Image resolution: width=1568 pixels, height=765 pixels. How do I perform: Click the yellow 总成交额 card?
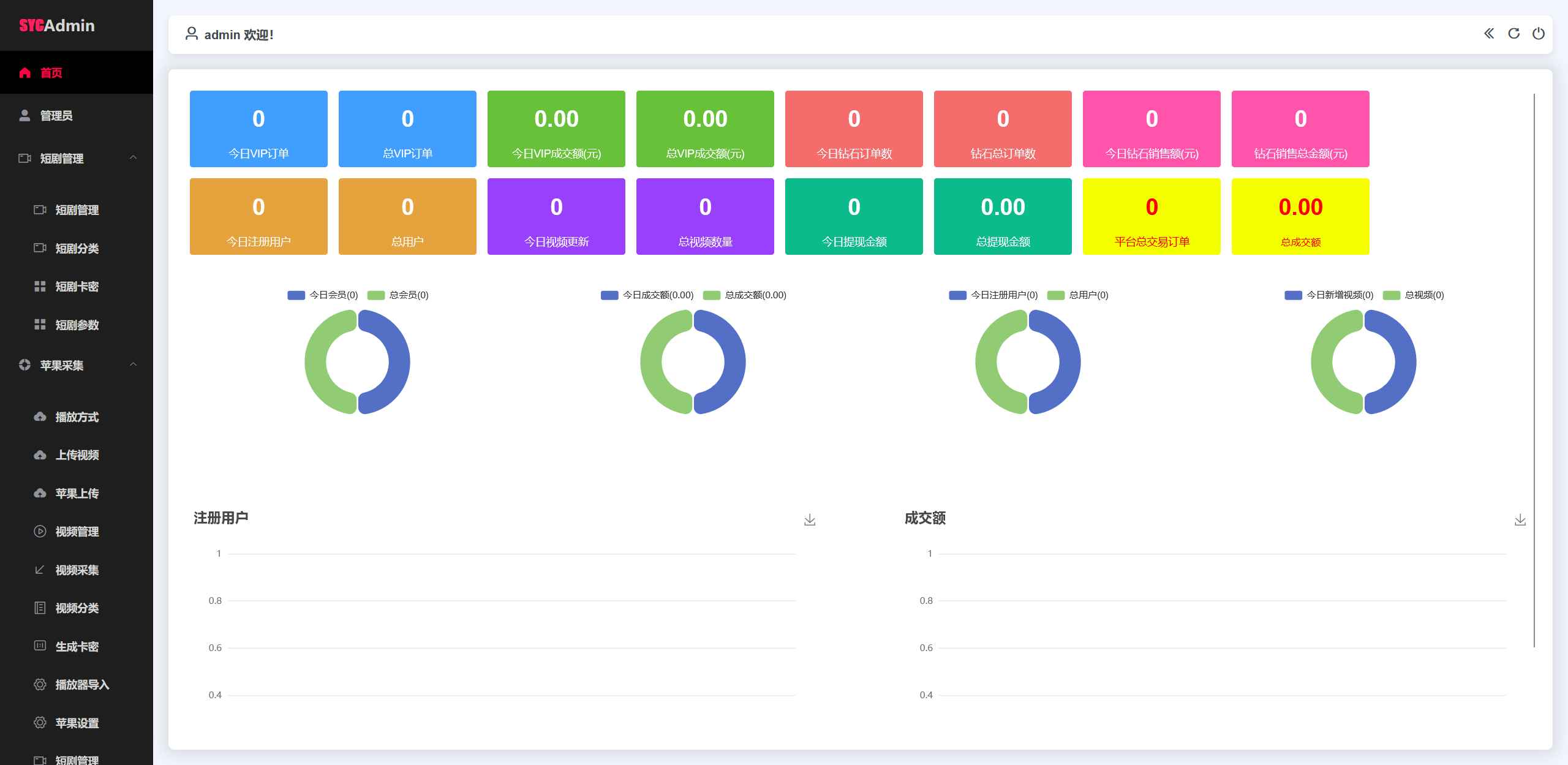point(1300,216)
